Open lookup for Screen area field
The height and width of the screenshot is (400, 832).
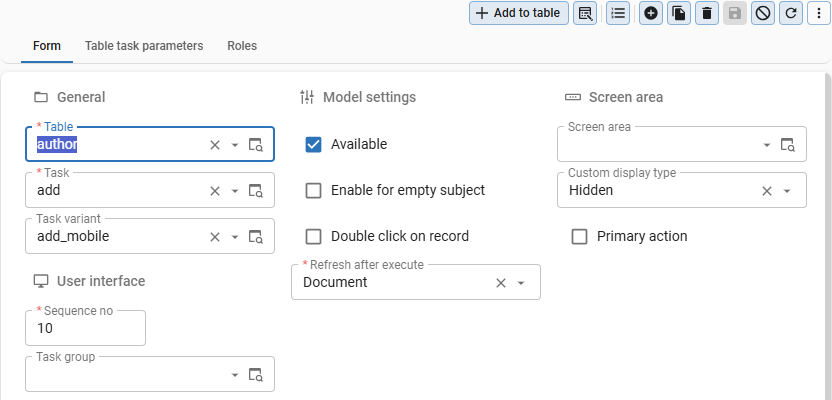coord(787,145)
